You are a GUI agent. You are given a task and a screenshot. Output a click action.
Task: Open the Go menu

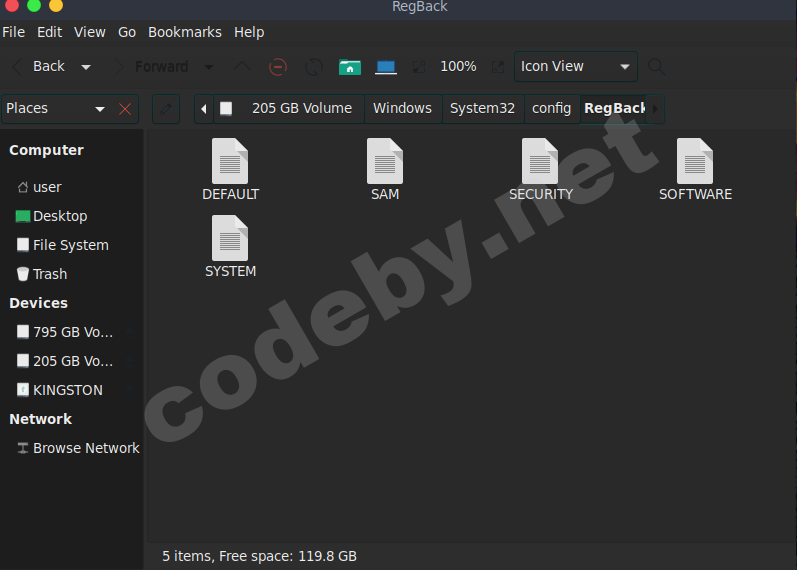tap(127, 32)
